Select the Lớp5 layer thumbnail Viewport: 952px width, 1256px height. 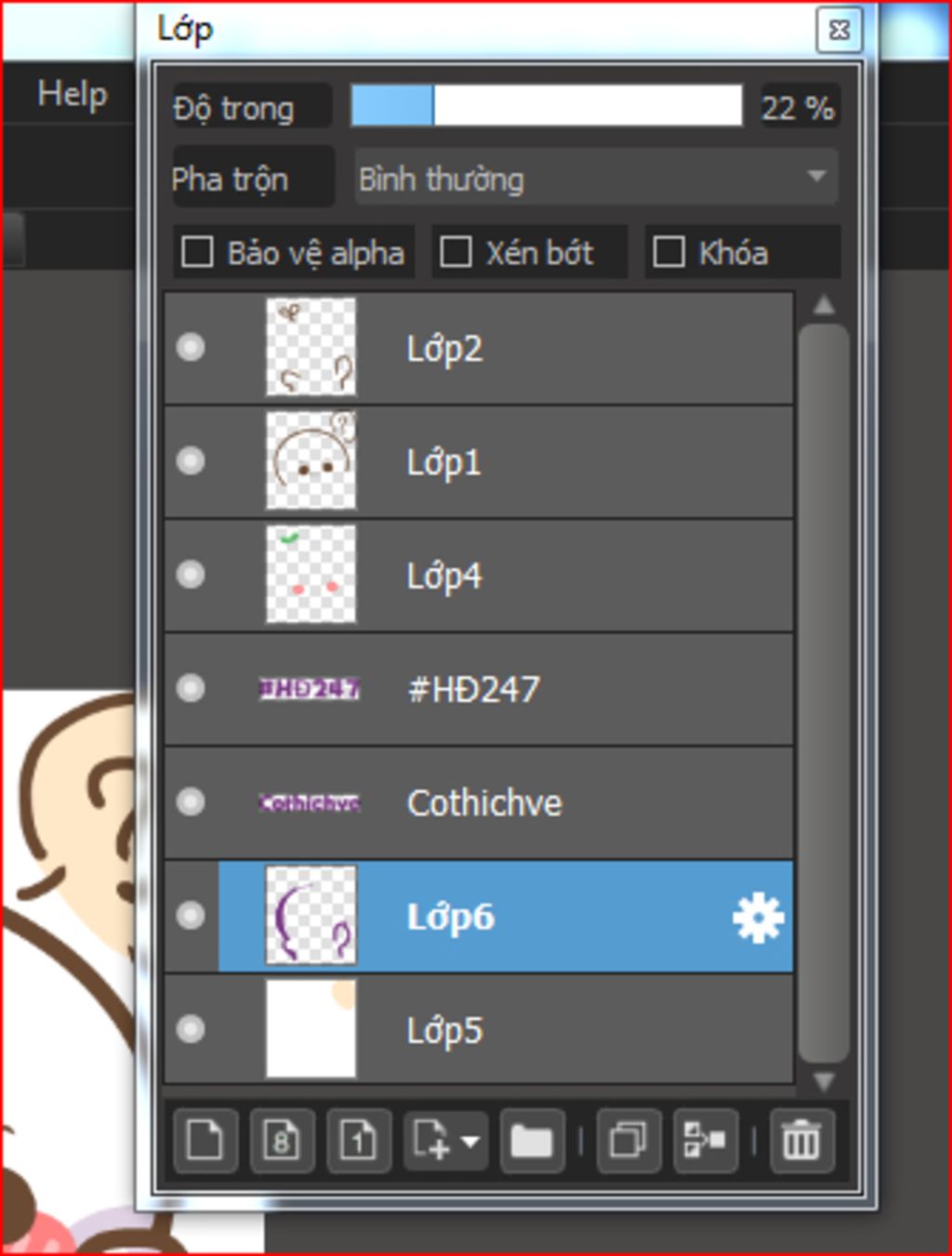[x=311, y=1028]
